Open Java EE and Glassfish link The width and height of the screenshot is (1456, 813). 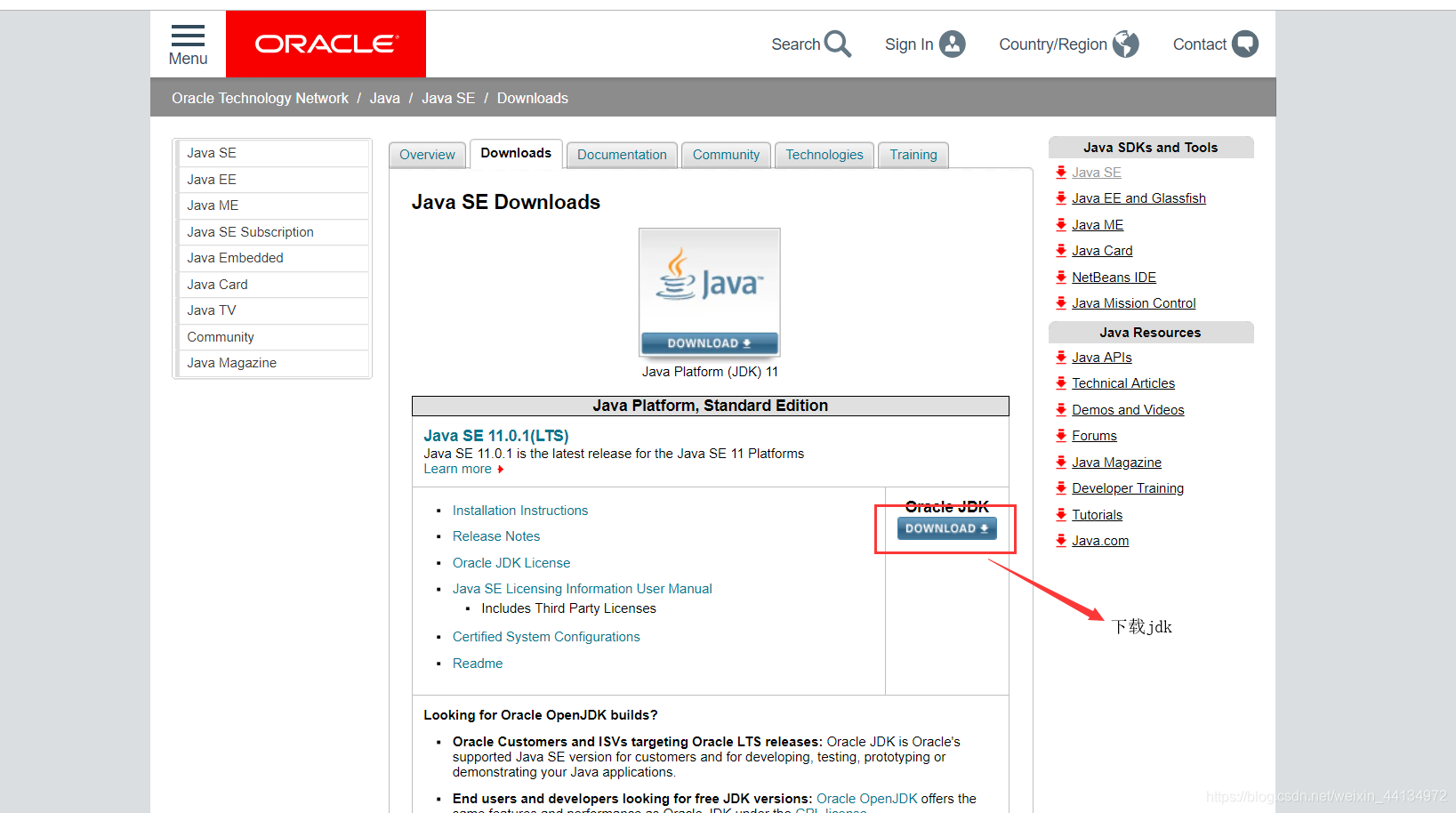tap(1138, 198)
